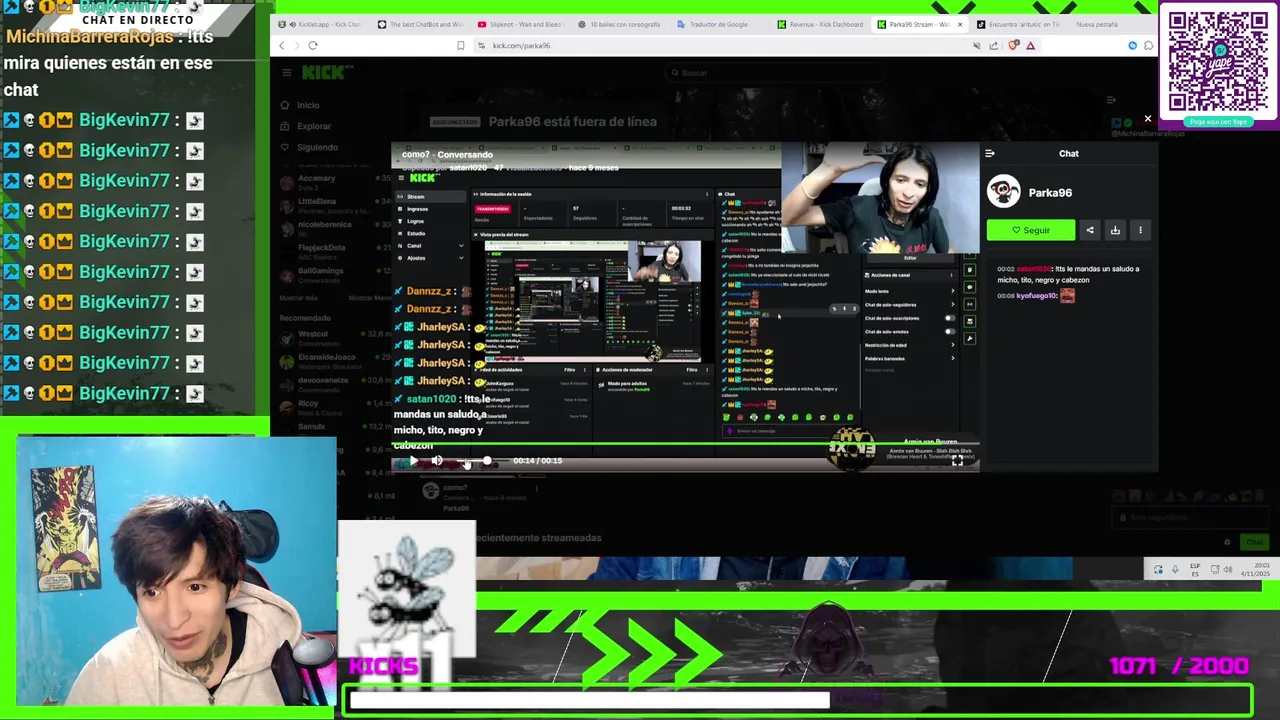The height and width of the screenshot is (720, 1280).
Task: Toggle the Kick sidebar hamburger menu
Action: click(286, 72)
